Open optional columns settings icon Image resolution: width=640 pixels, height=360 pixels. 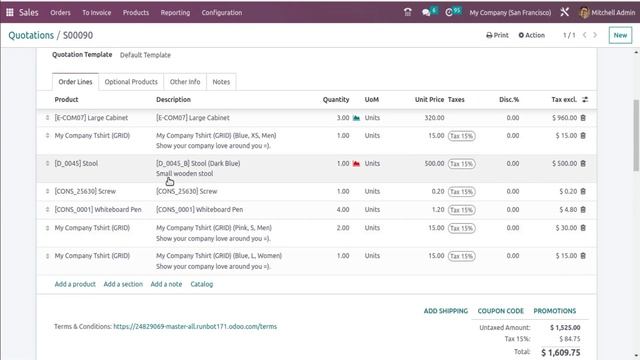[x=585, y=100]
